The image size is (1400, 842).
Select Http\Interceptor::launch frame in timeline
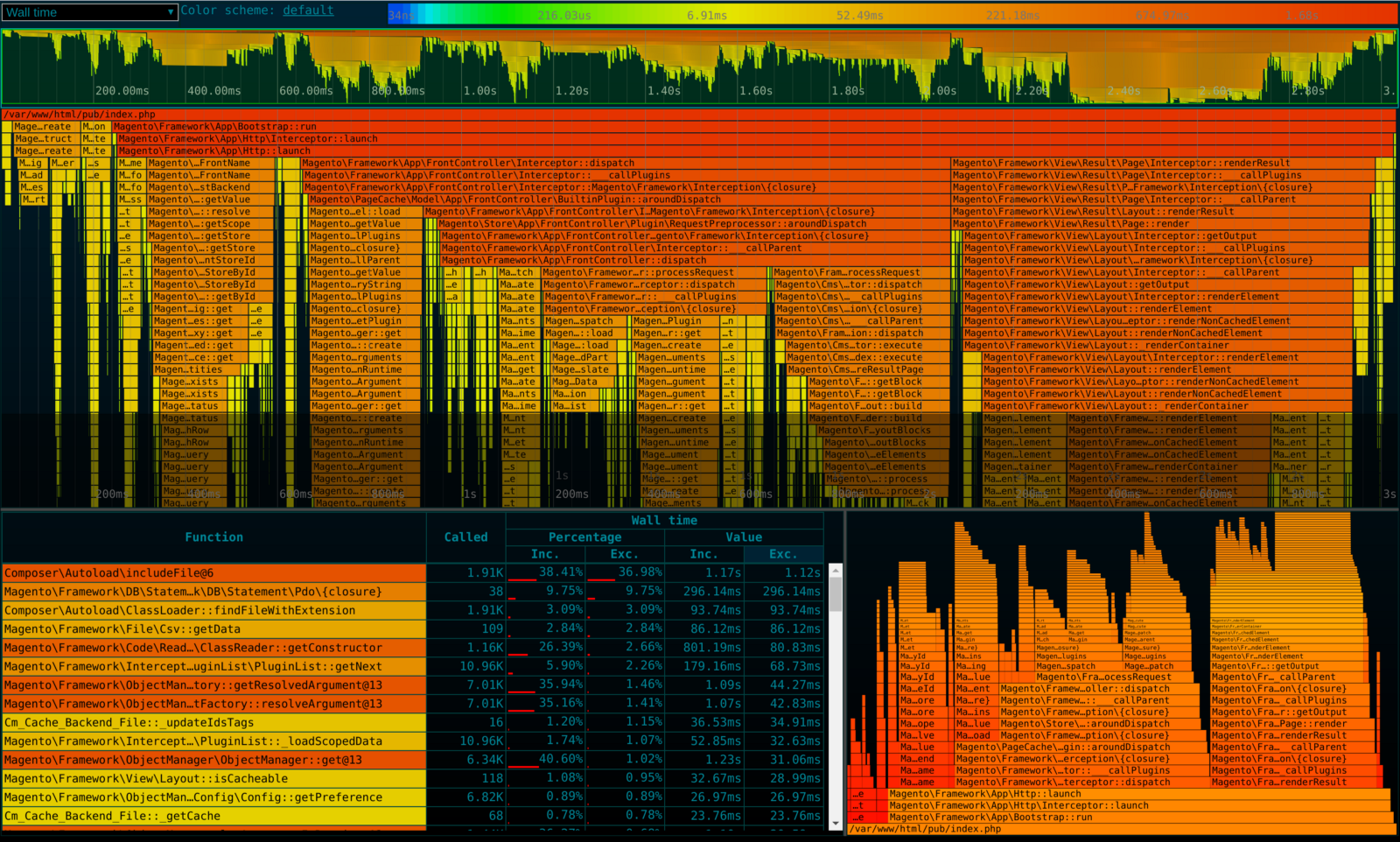[x=756, y=139]
